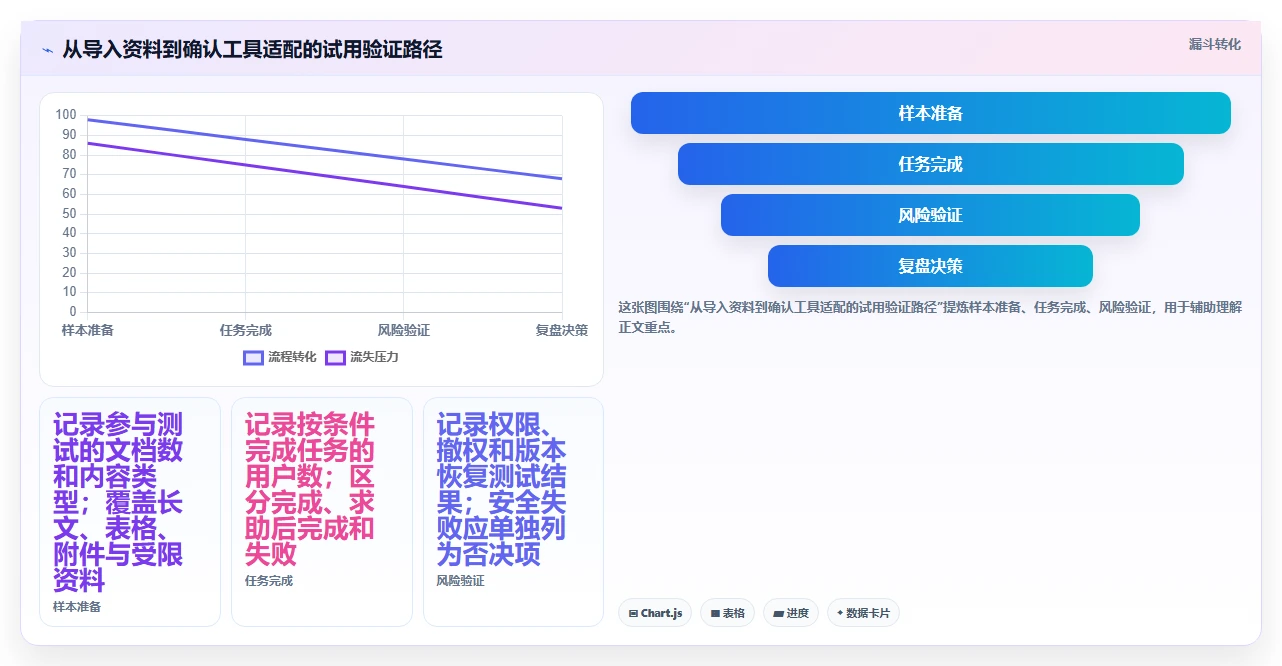Image resolution: width=1282 pixels, height=666 pixels.
Task: Click the 样本准备 caption under purple card
Action: [x=77, y=606]
